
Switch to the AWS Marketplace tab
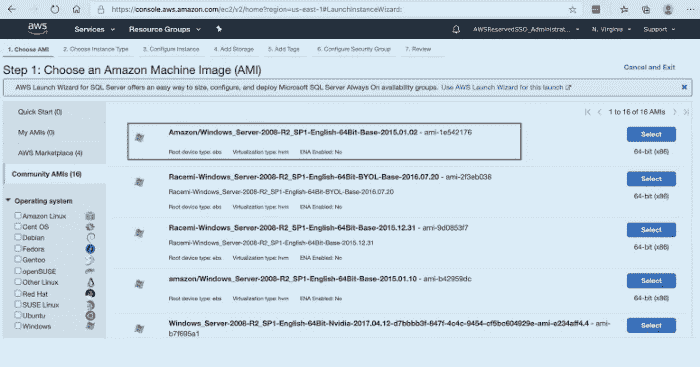tap(50, 153)
